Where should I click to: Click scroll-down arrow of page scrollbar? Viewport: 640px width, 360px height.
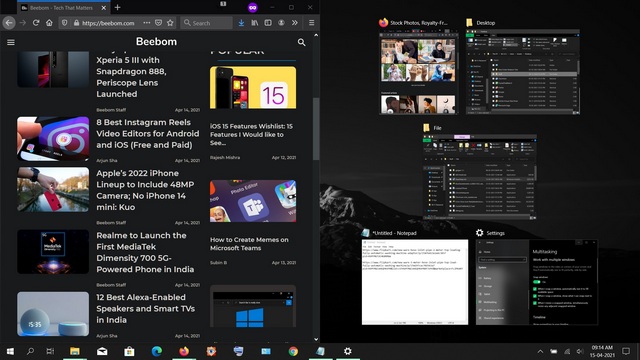(316, 339)
